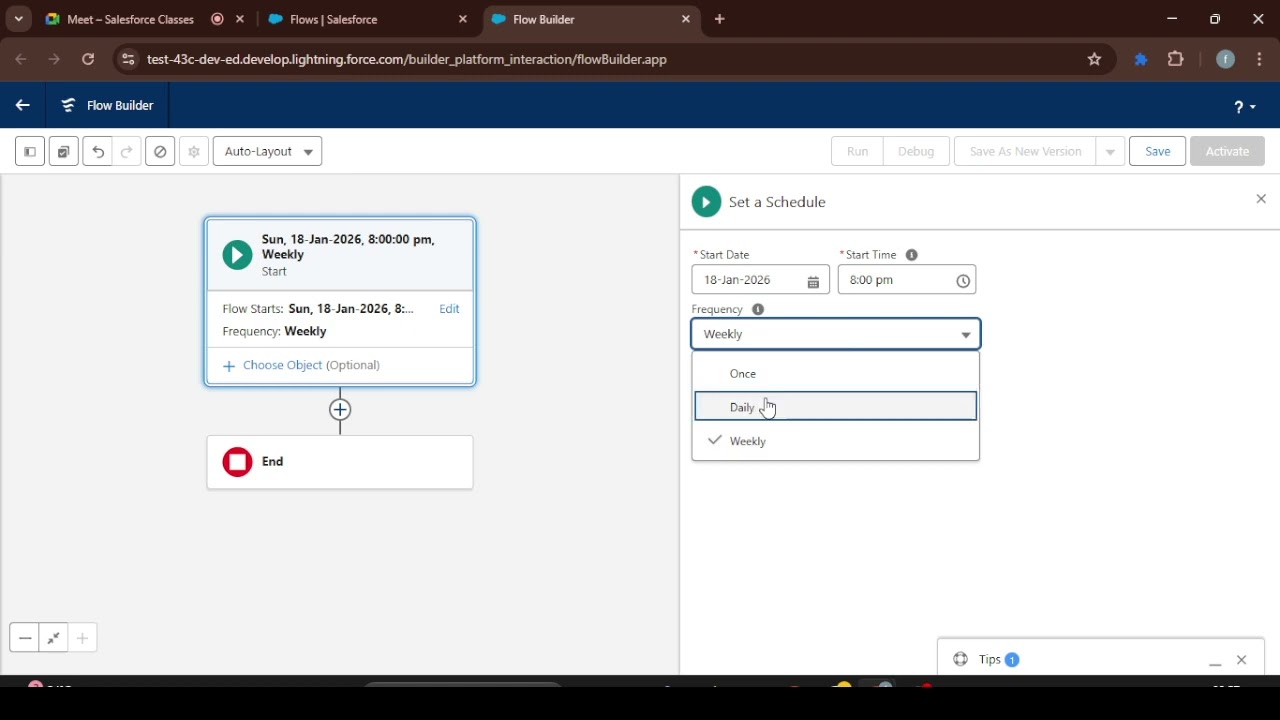Open the Start Date calendar picker
This screenshot has width=1280, height=720.
click(813, 281)
